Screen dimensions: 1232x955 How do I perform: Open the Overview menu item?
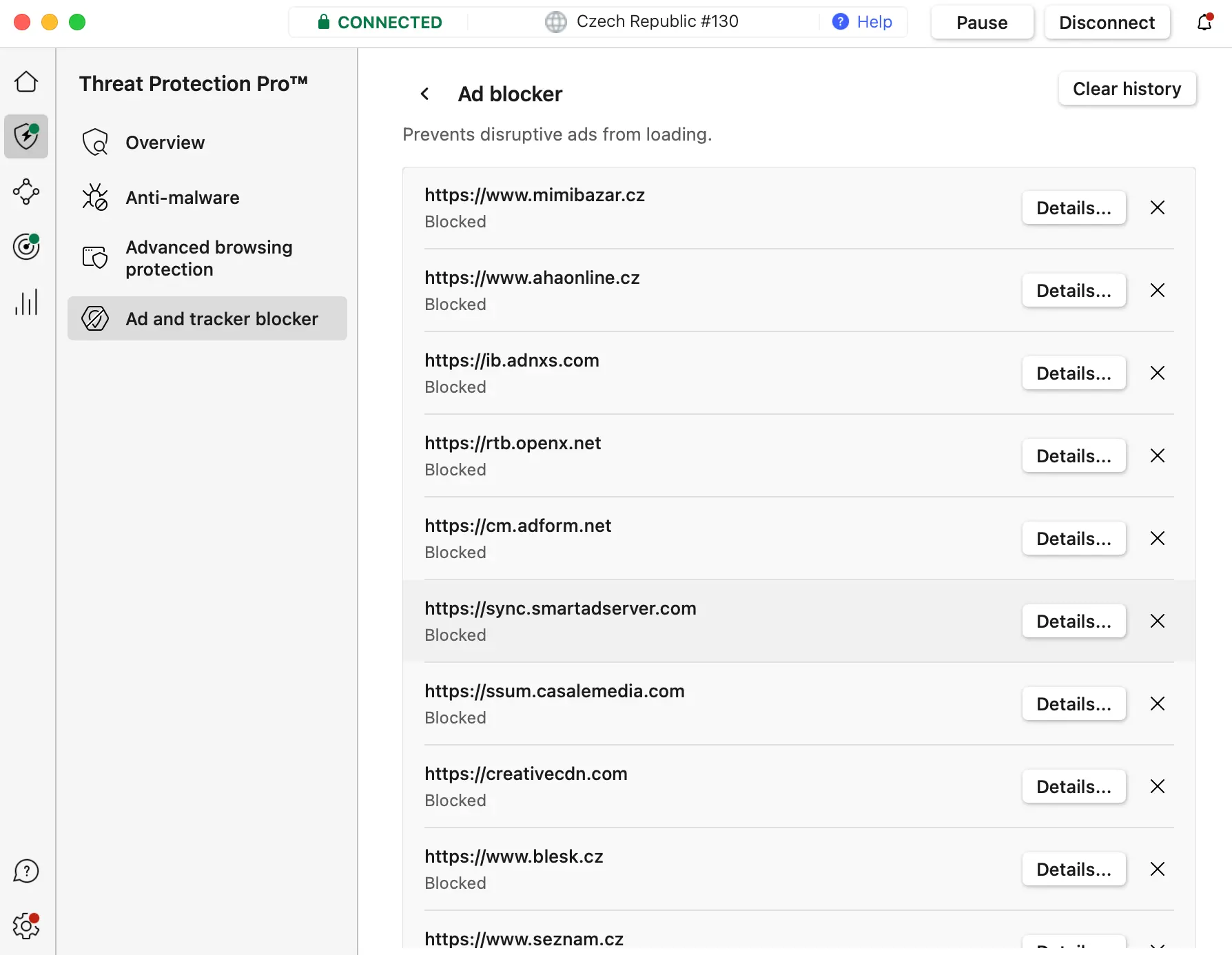click(x=165, y=143)
